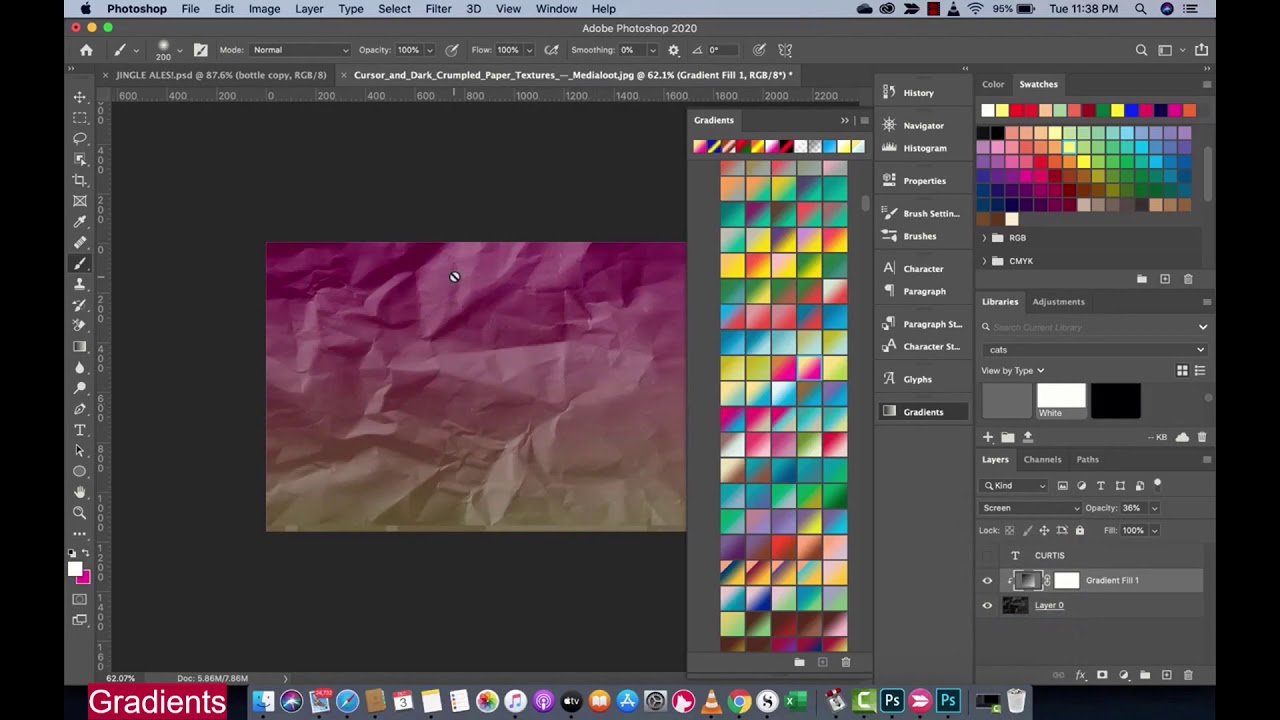Open the History panel
This screenshot has width=1280, height=720.
click(918, 93)
